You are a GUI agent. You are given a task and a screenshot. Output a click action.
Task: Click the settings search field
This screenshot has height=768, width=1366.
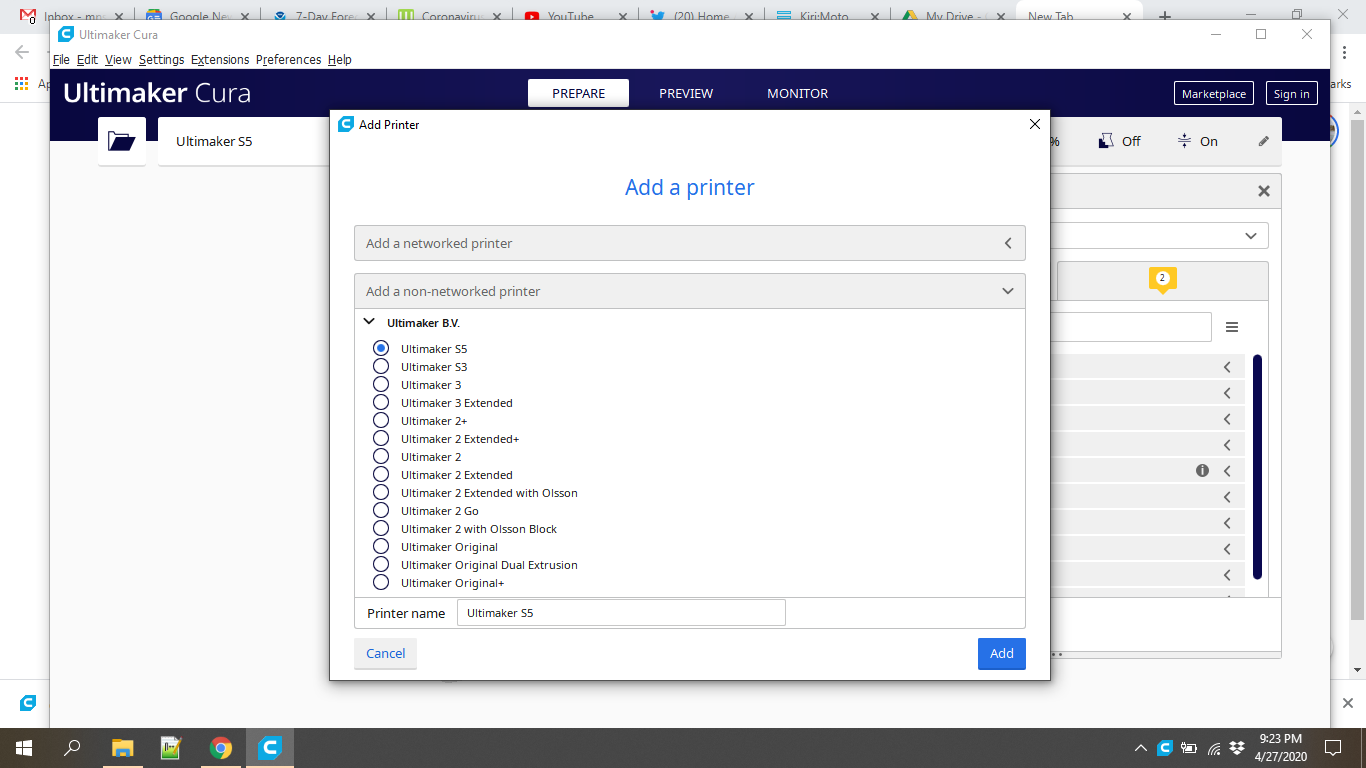click(1132, 327)
